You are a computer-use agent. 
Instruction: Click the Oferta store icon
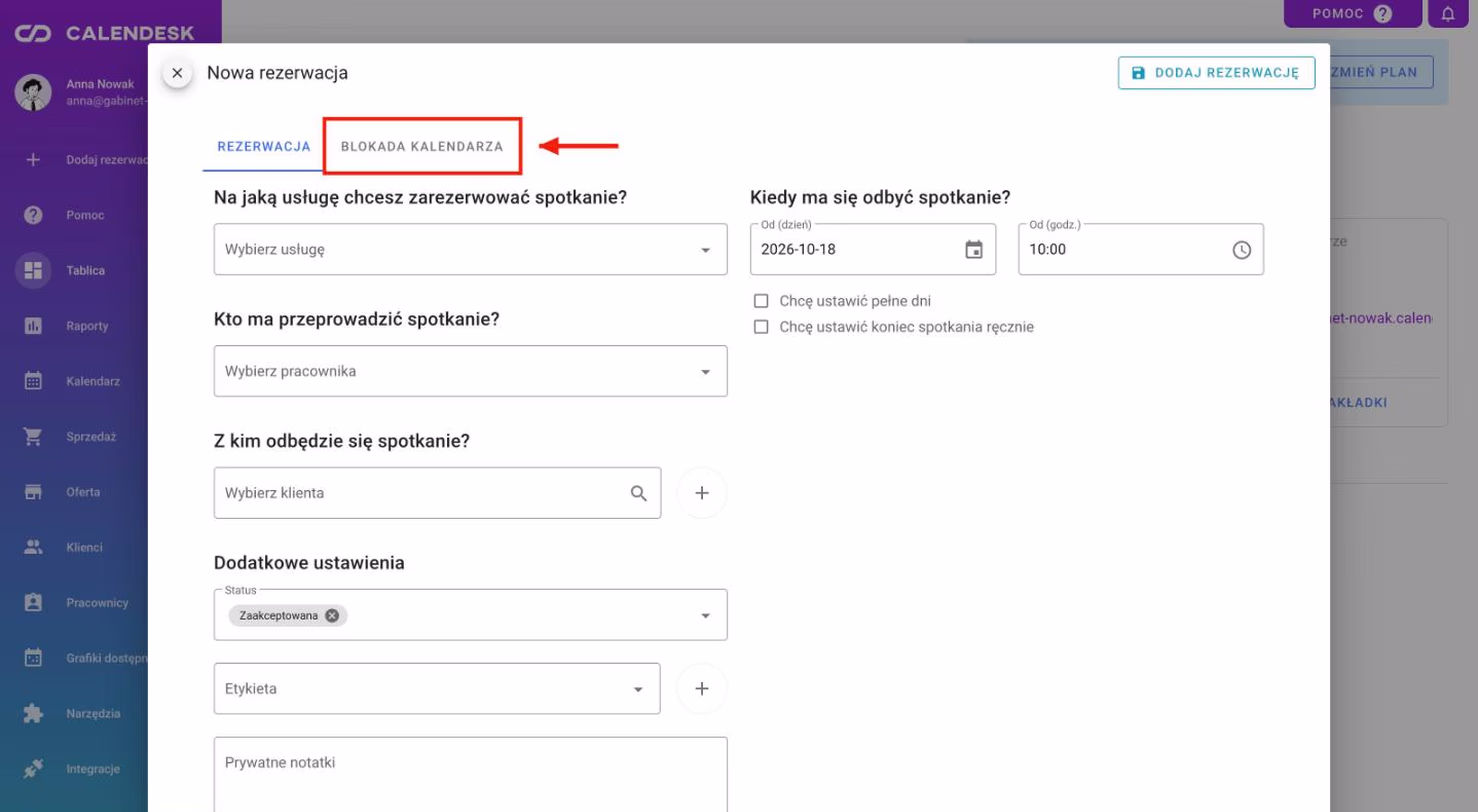coord(33,492)
